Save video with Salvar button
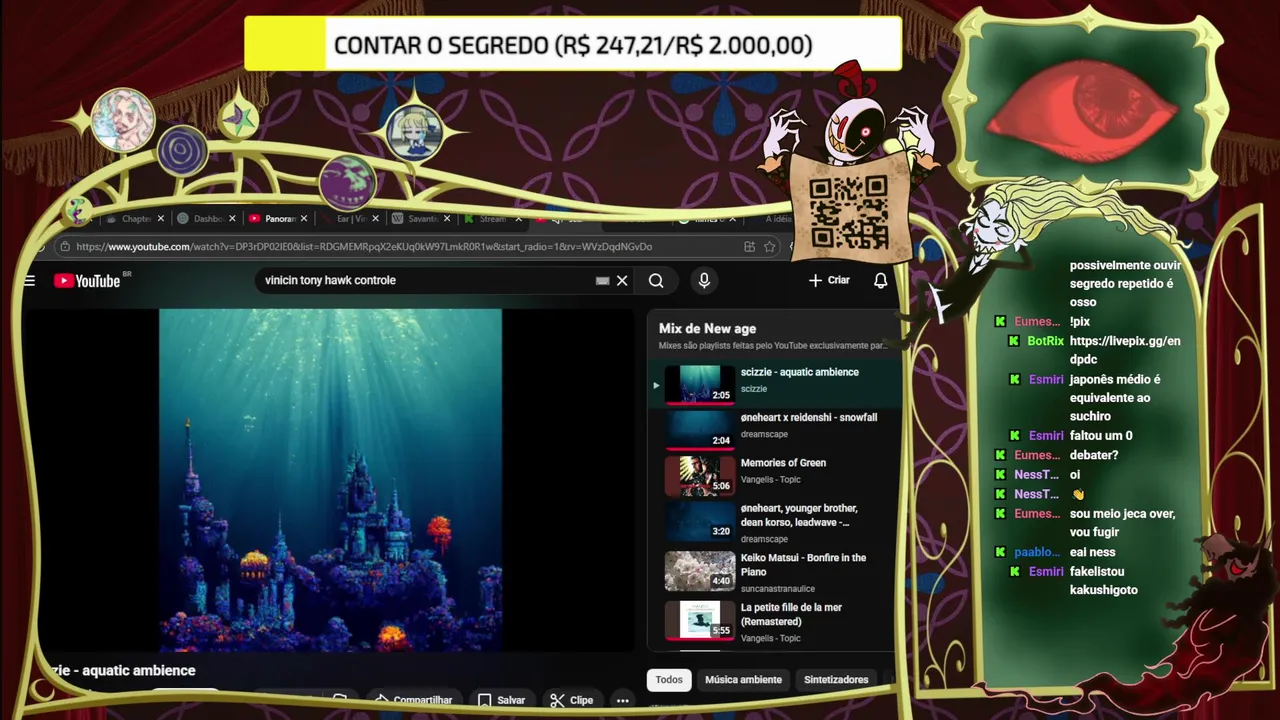This screenshot has height=720, width=1280. coord(501,700)
